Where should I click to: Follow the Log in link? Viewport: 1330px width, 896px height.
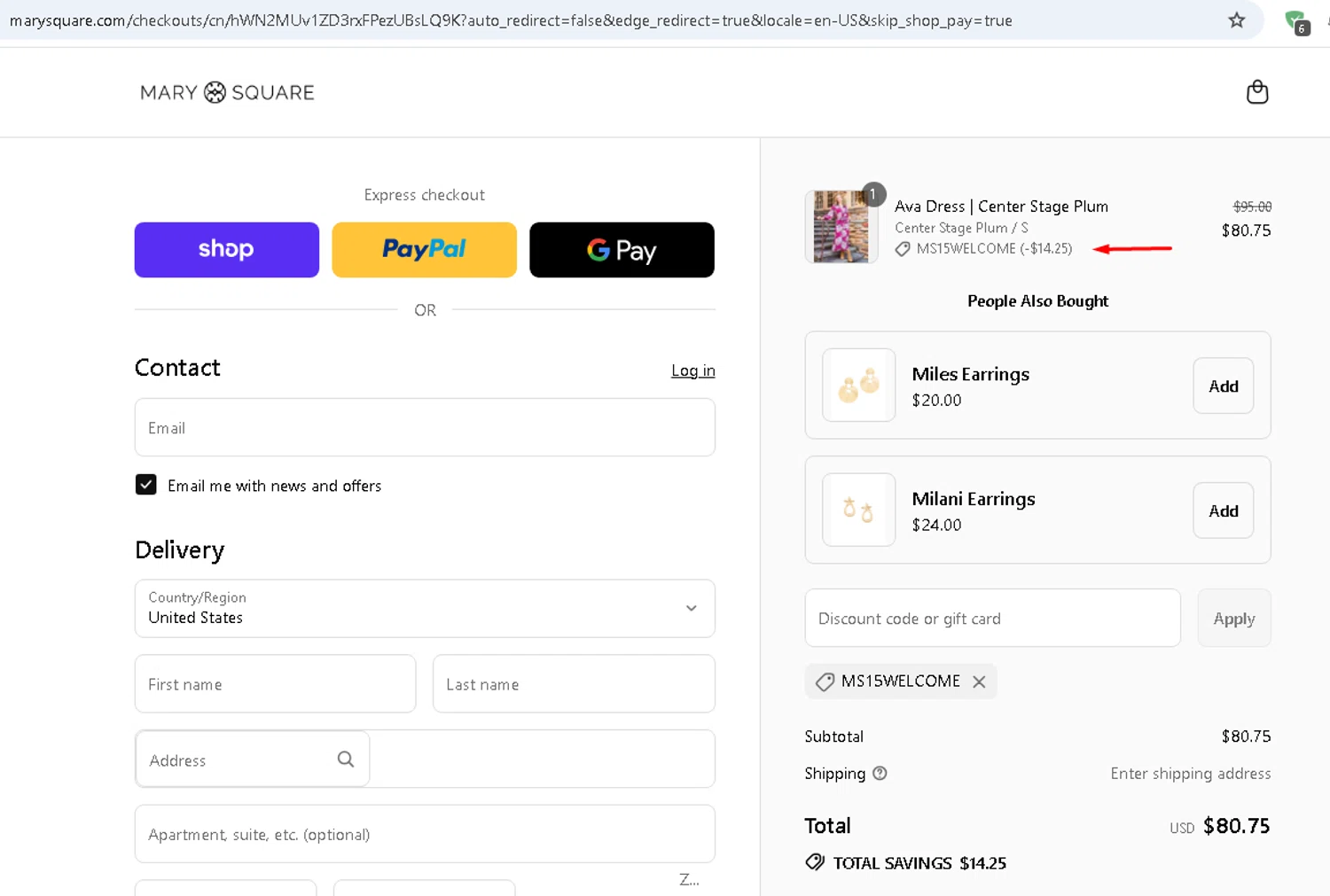click(x=692, y=370)
